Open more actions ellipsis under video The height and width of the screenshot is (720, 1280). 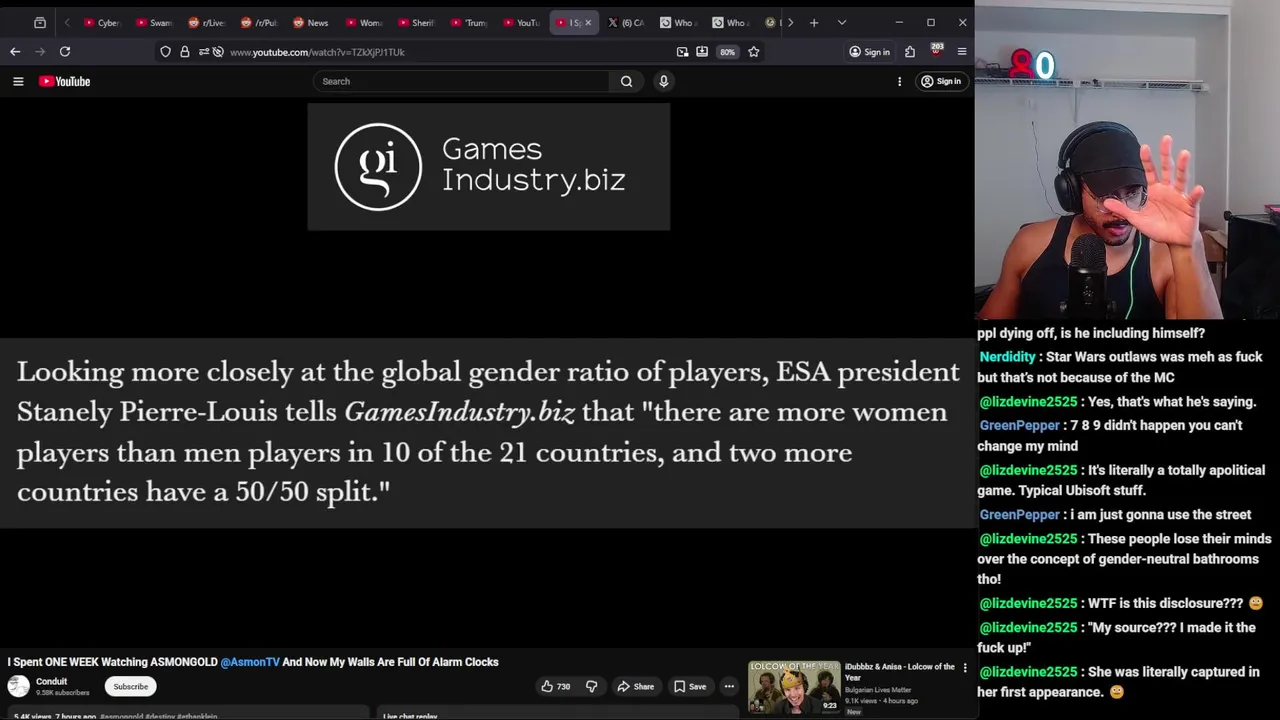[729, 687]
